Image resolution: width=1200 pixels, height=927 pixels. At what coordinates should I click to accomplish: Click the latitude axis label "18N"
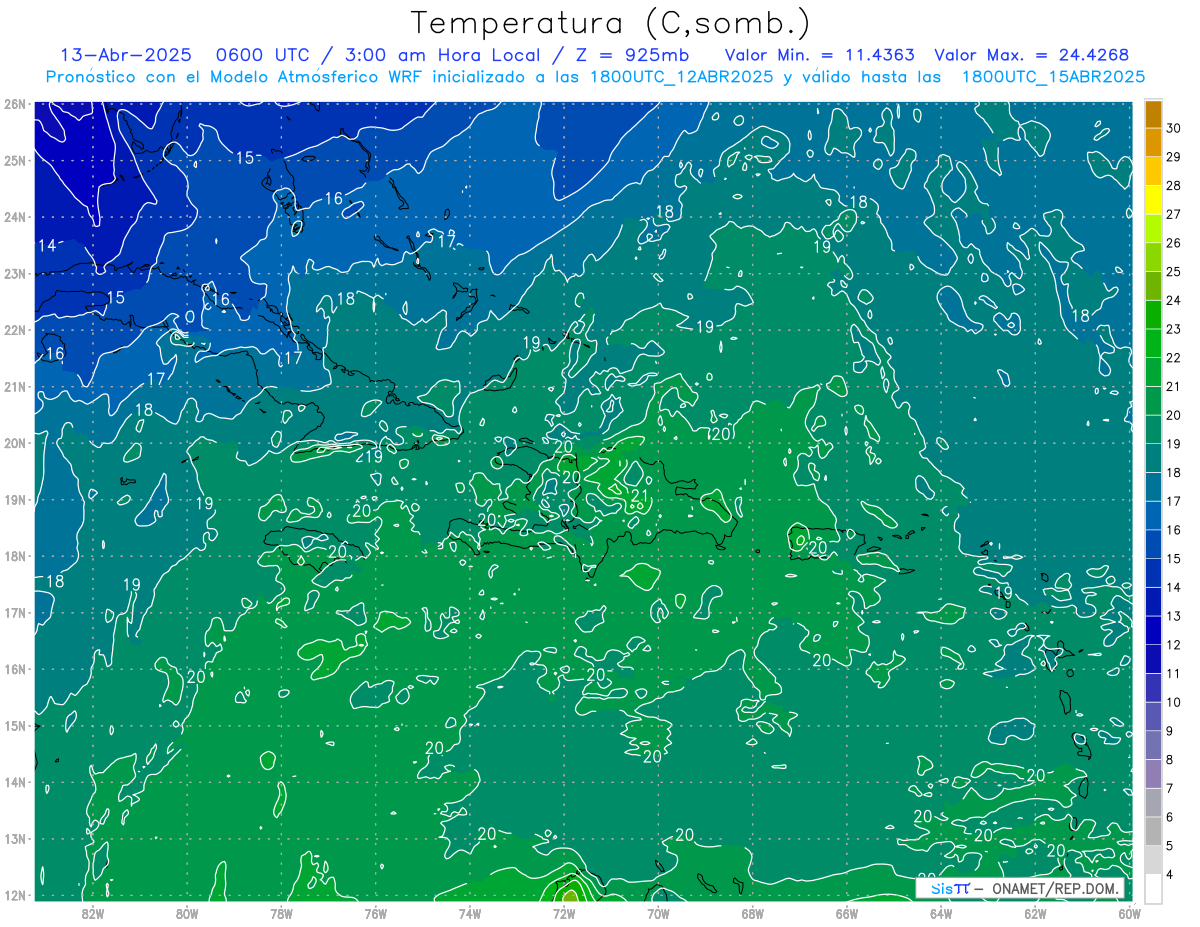(x=14, y=556)
